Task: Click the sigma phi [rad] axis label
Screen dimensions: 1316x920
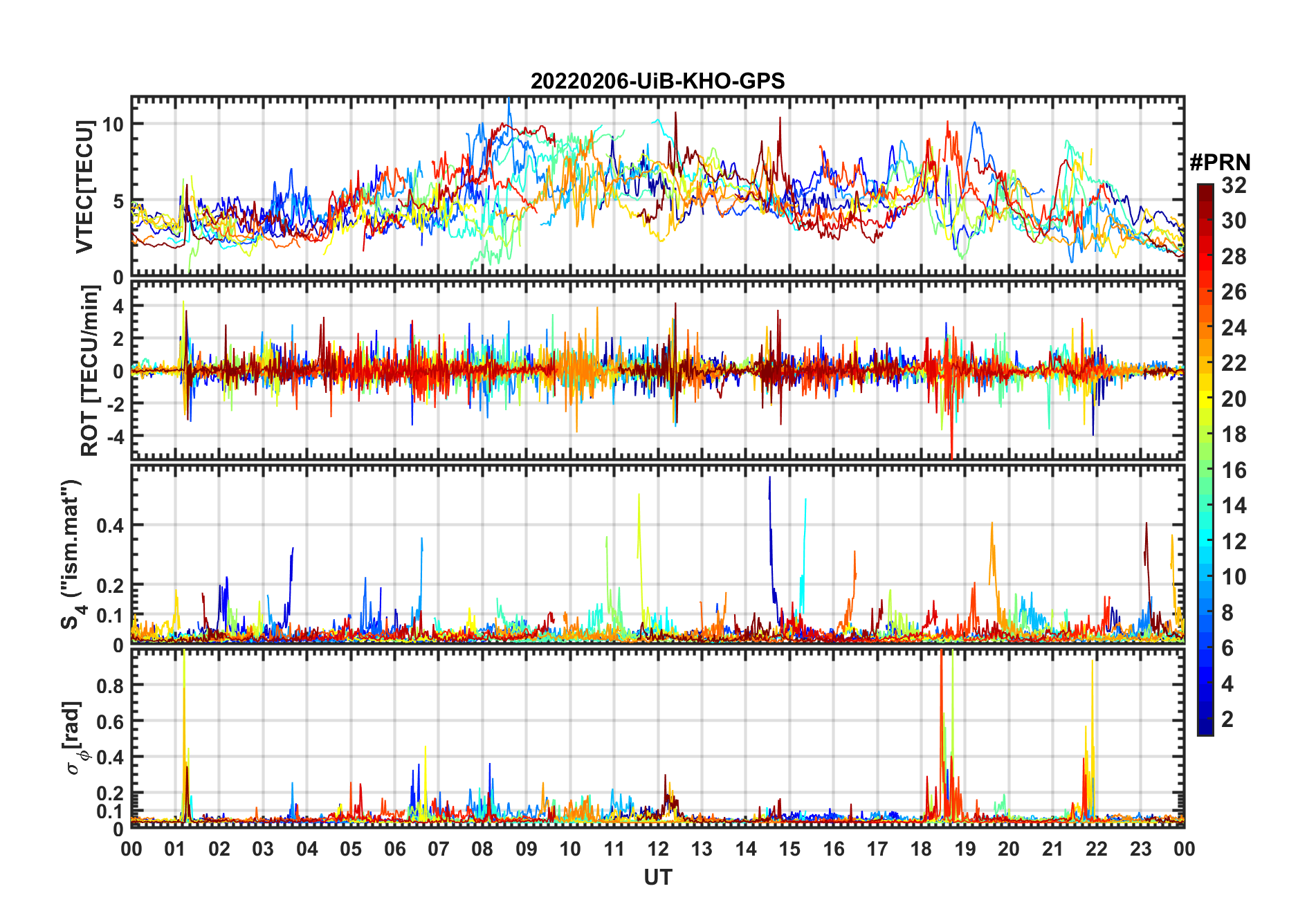Action: pyautogui.click(x=74, y=738)
